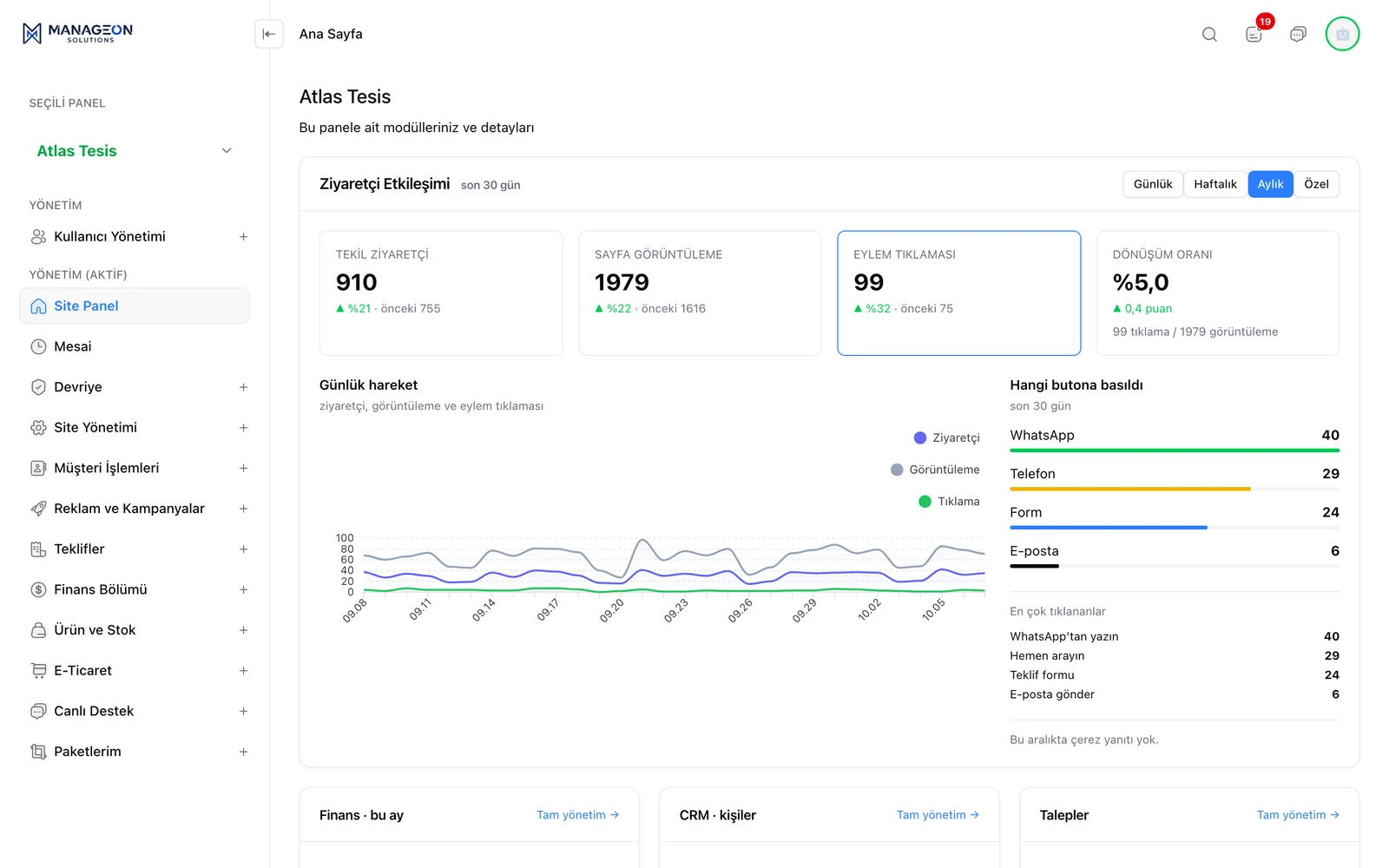Open Tam yönetim link in Talepler card
Image resolution: width=1389 pixels, height=868 pixels.
coord(1298,815)
